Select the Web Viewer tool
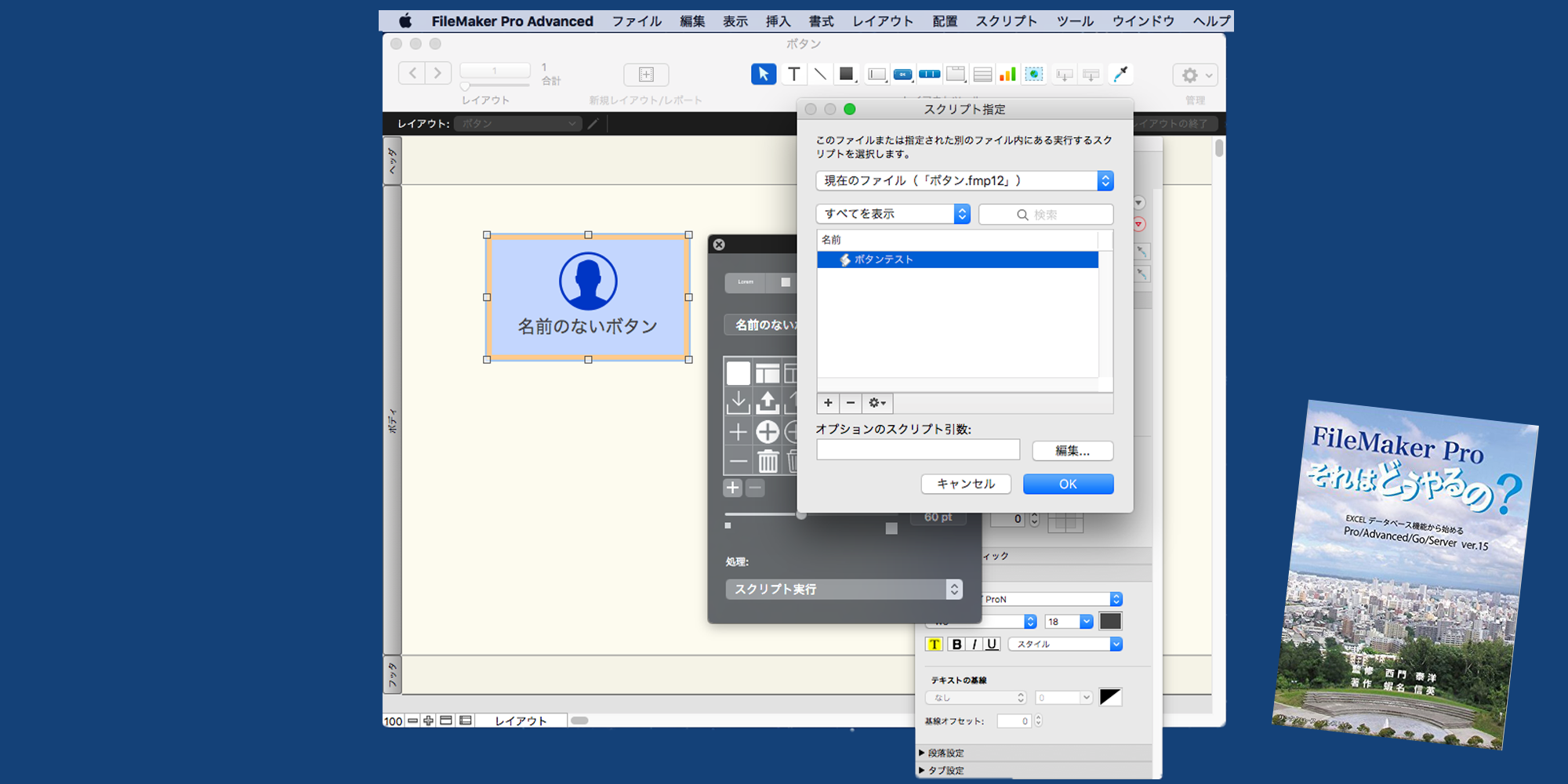This screenshot has height=784, width=1568. tap(1034, 74)
